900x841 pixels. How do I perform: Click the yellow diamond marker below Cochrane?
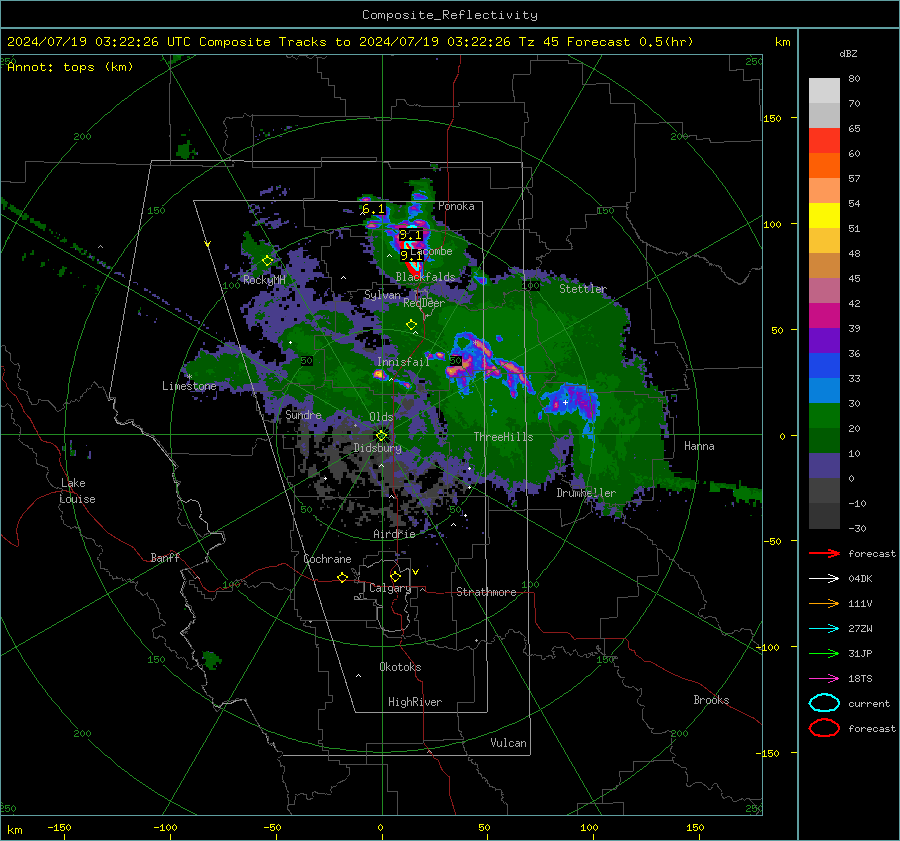tap(343, 577)
